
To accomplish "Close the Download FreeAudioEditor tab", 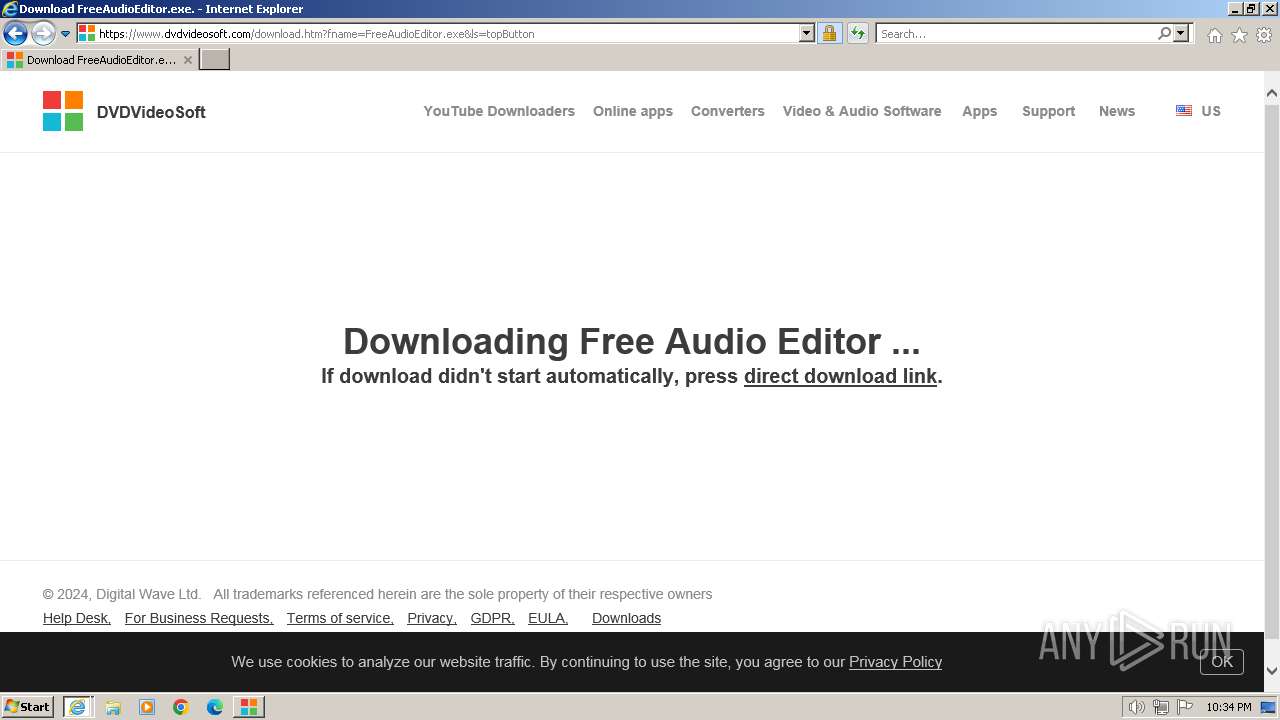I will [187, 60].
